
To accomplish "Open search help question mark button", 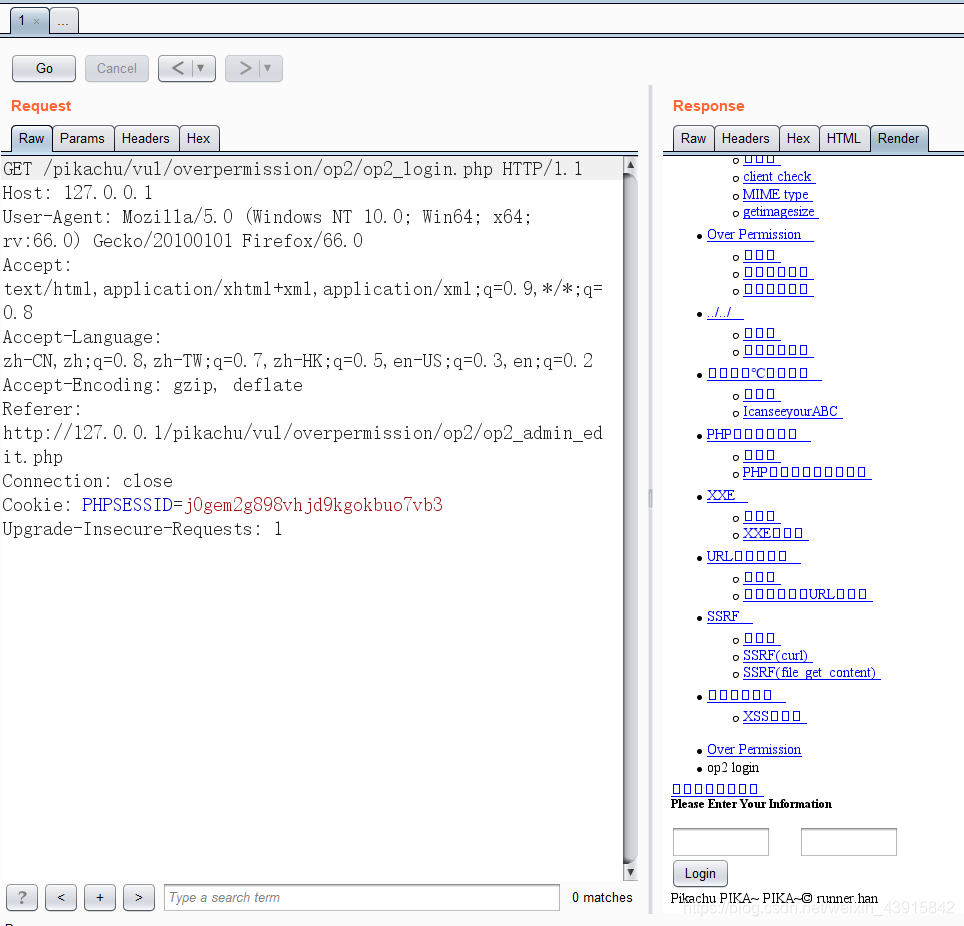I will point(22,897).
